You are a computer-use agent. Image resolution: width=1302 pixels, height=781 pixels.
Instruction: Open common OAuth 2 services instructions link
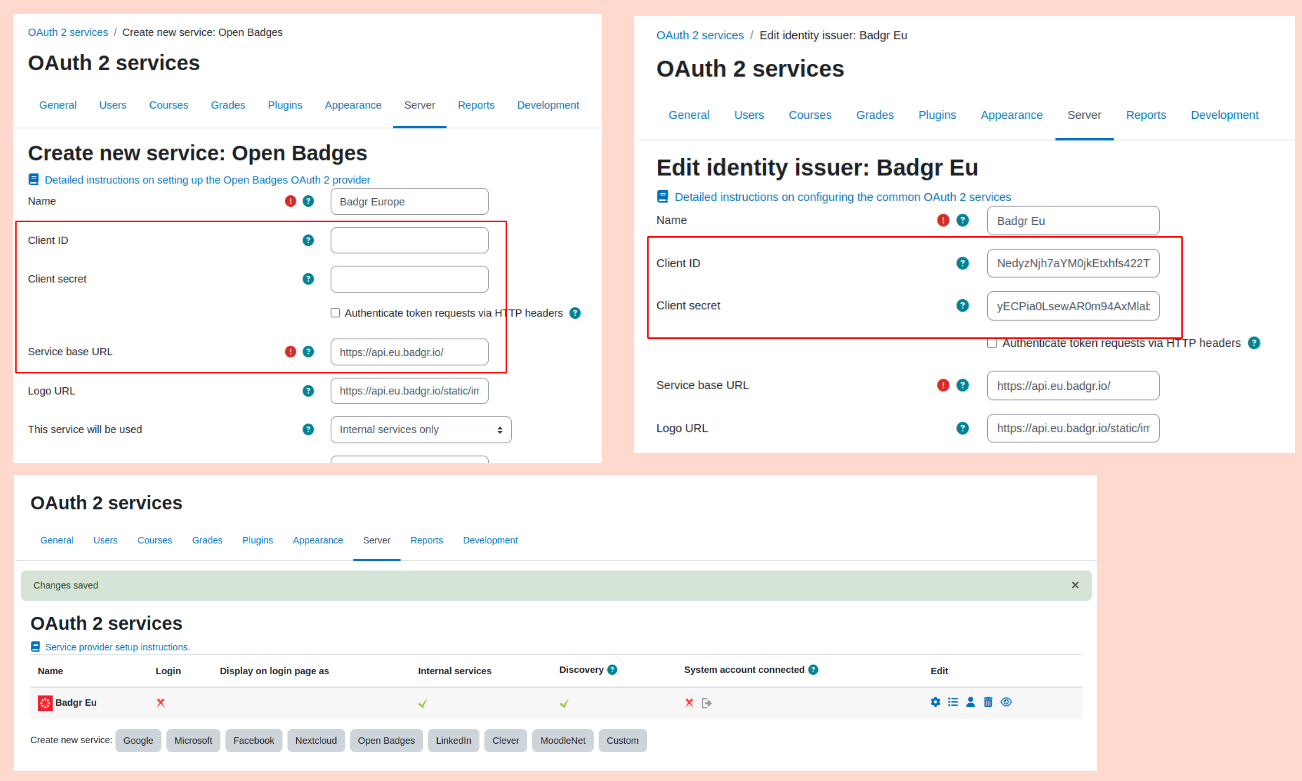[x=843, y=197]
